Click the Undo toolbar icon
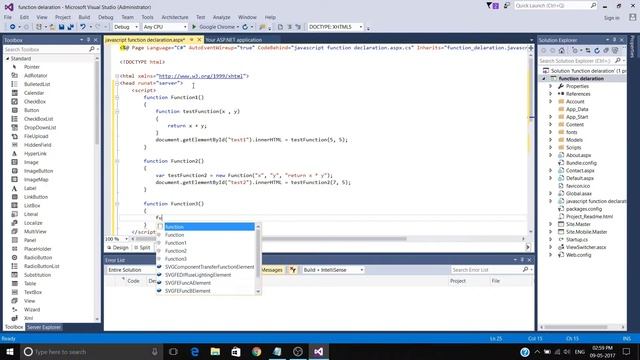640x360 pixels. (83, 27)
